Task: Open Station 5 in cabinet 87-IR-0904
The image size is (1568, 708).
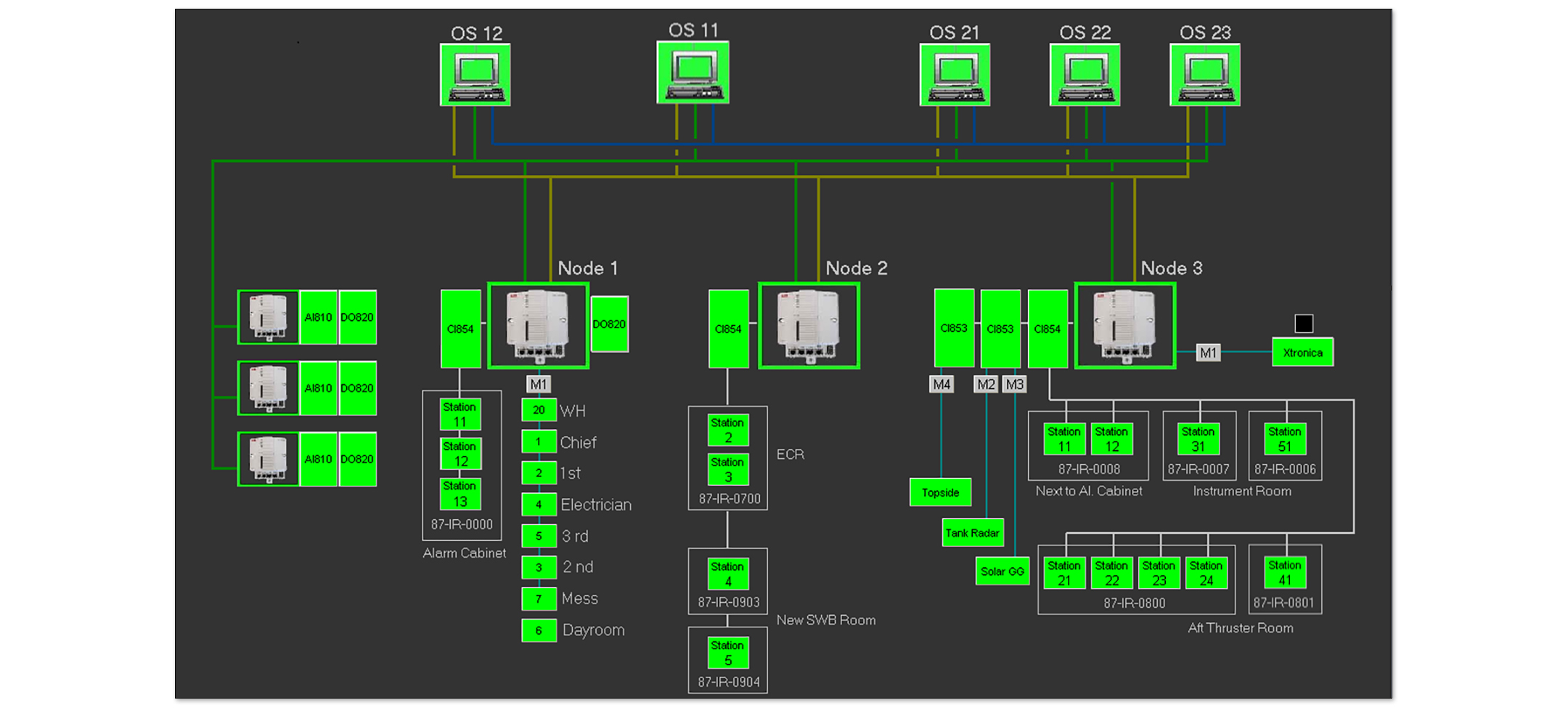Action: point(727,653)
